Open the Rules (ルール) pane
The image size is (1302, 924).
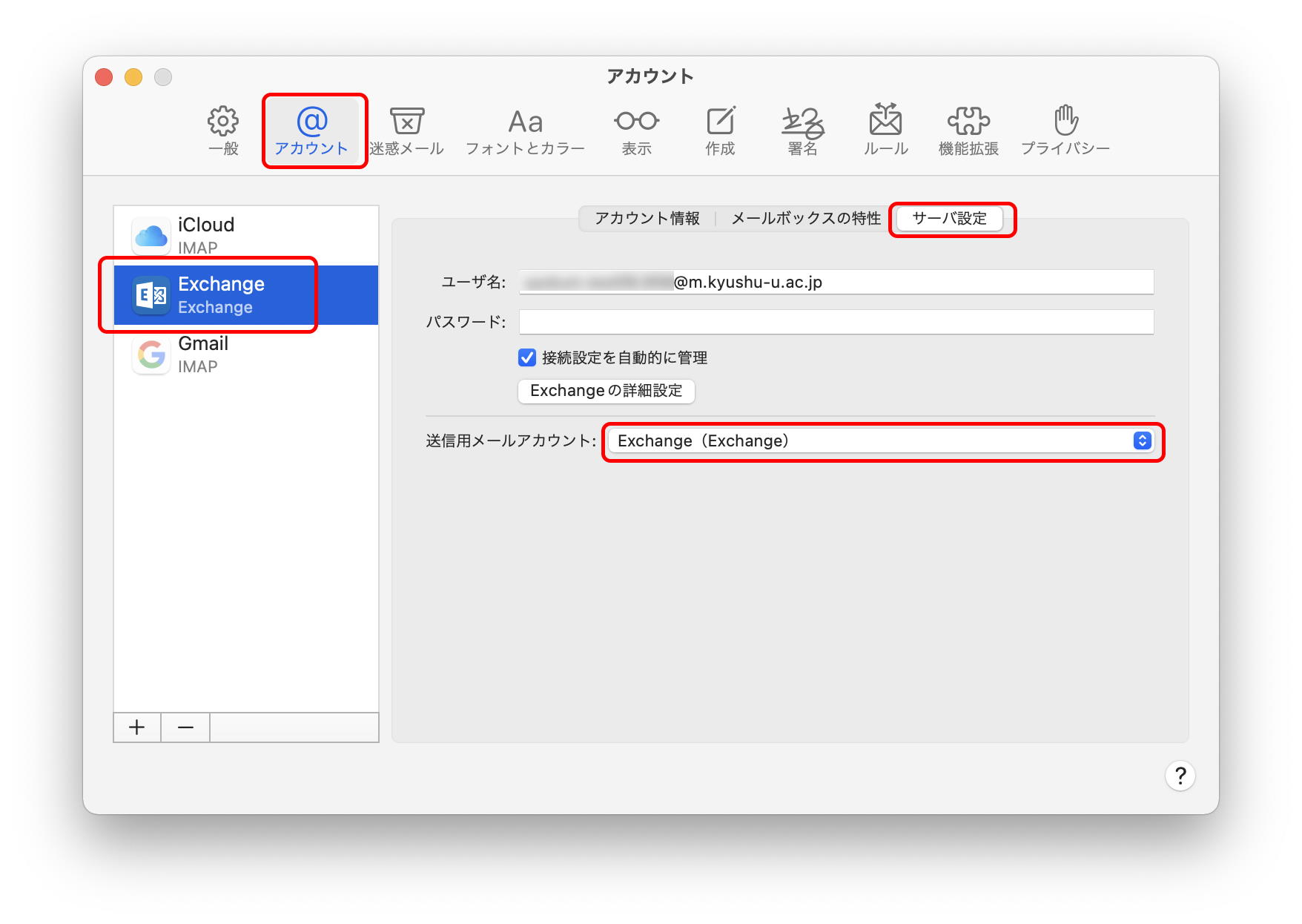pos(885,131)
